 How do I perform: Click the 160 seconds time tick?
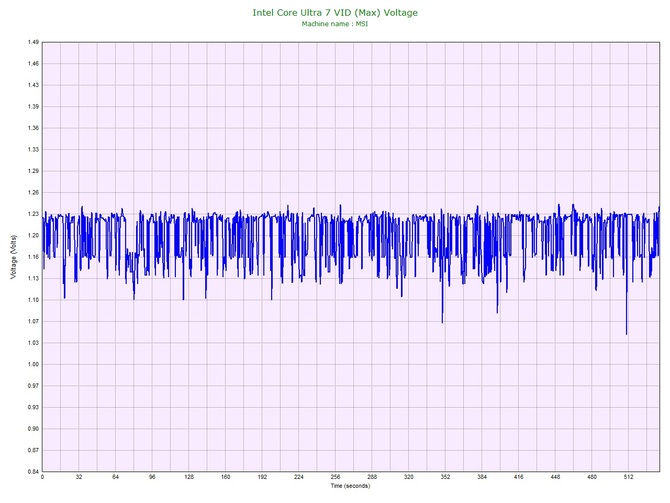[226, 477]
